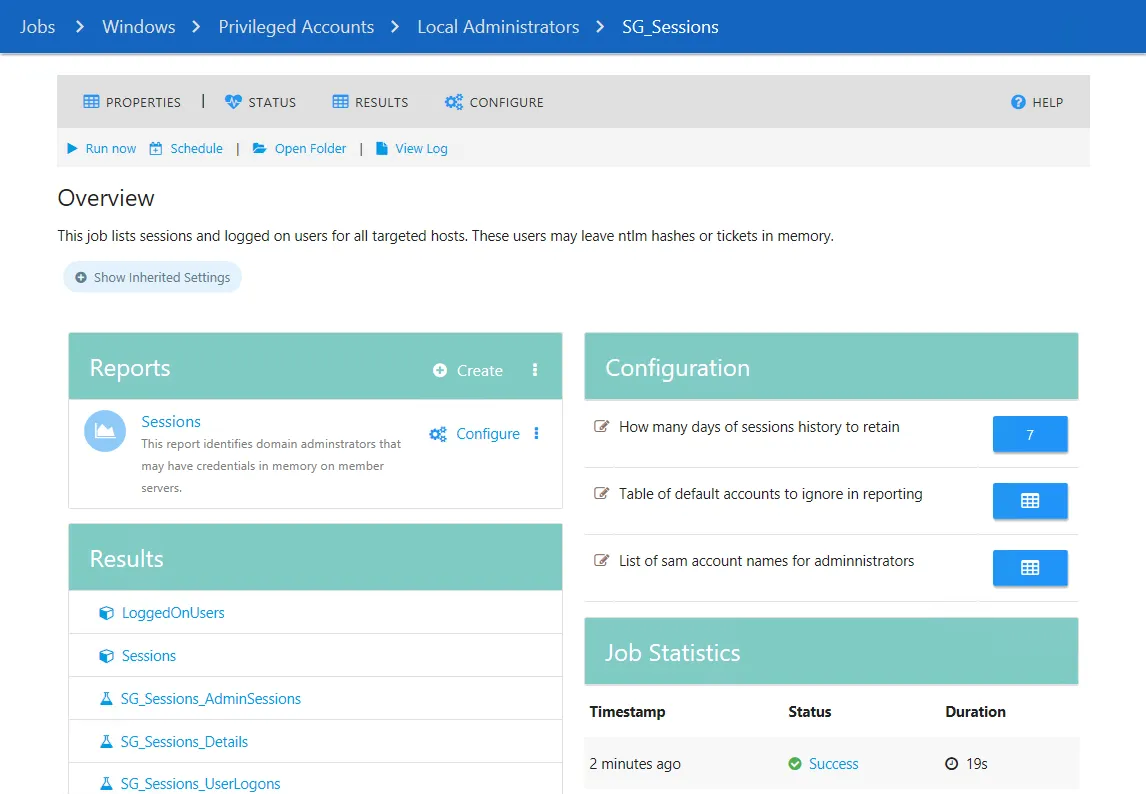Screen dimensions: 1146x794
Task: Click the Open Folder link
Action: pos(311,148)
